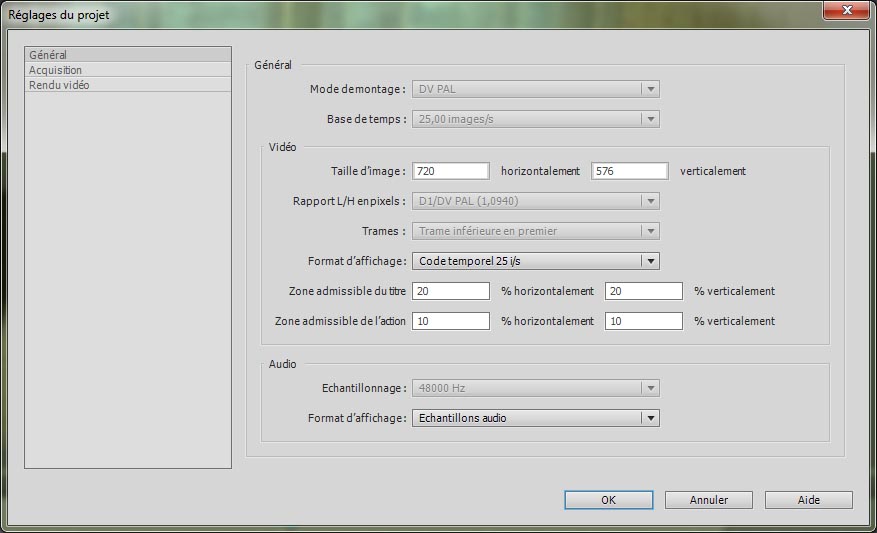Image resolution: width=877 pixels, height=533 pixels.
Task: Expand the Base de temps dropdown
Action: click(x=536, y=119)
